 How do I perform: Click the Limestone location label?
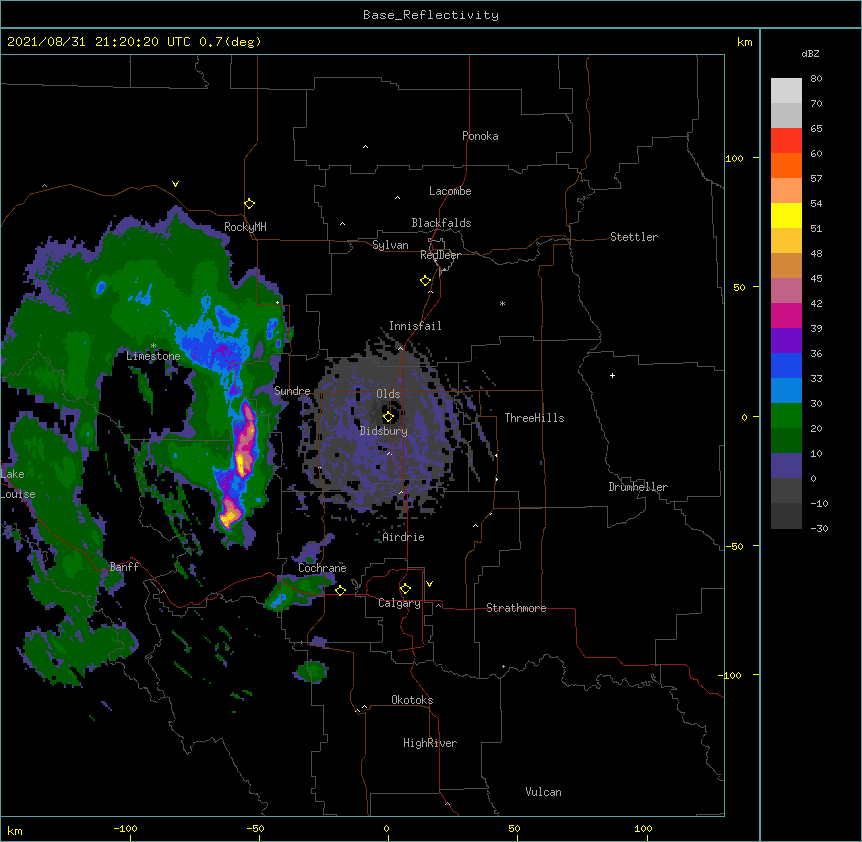(x=153, y=356)
